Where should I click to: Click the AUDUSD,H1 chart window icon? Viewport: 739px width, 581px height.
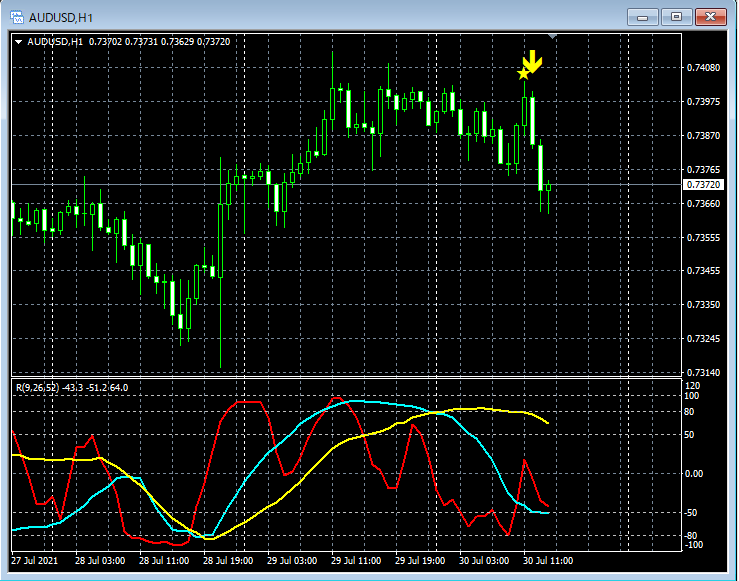(x=16, y=17)
